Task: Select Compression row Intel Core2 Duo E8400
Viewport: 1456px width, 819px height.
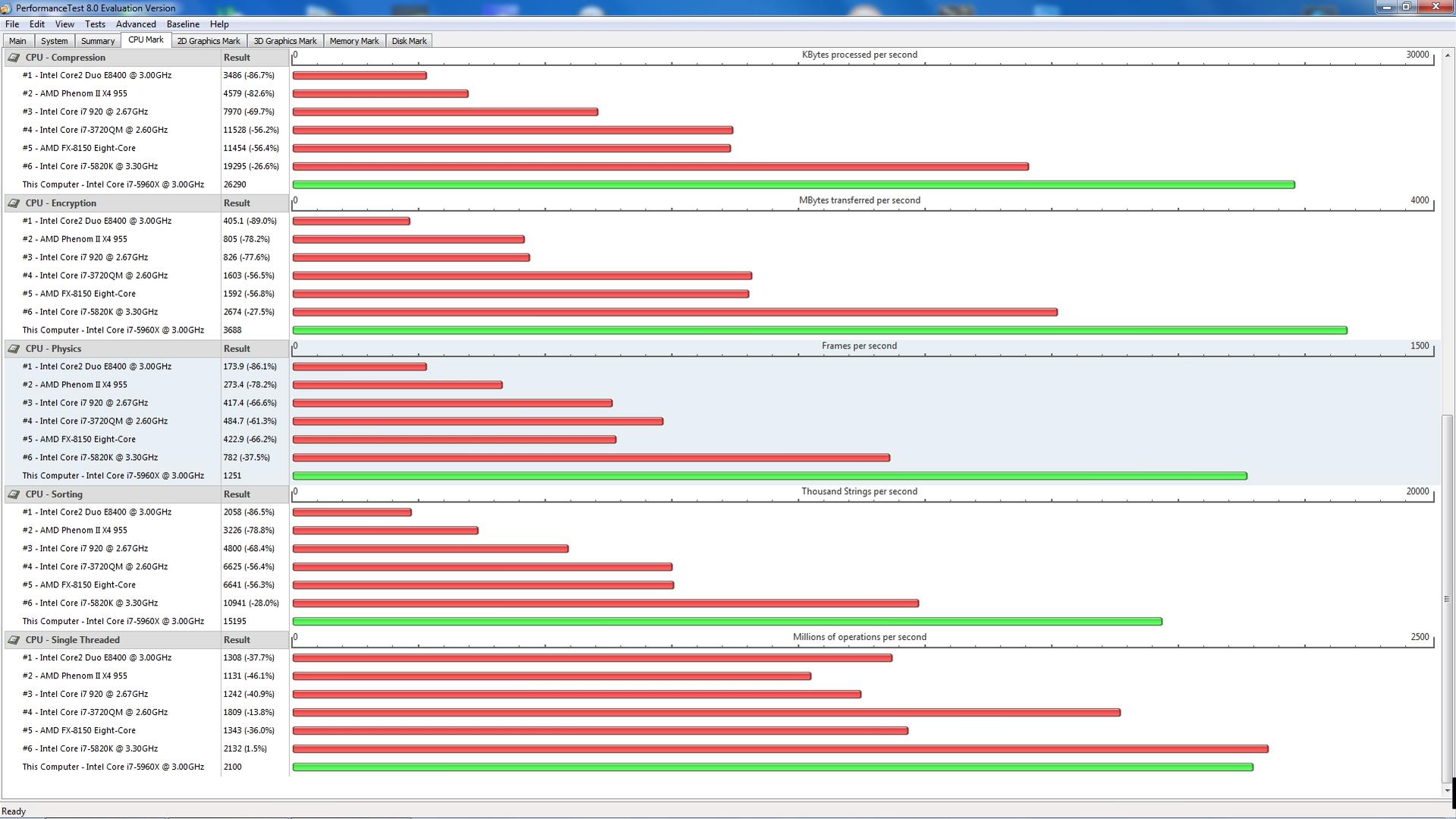Action: (97, 75)
